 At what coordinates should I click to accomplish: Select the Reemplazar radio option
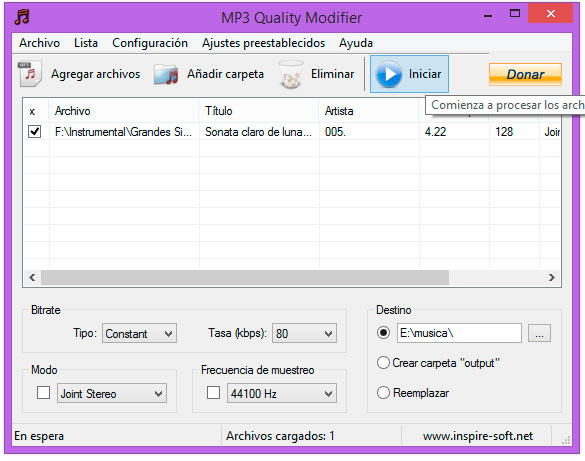click(383, 392)
